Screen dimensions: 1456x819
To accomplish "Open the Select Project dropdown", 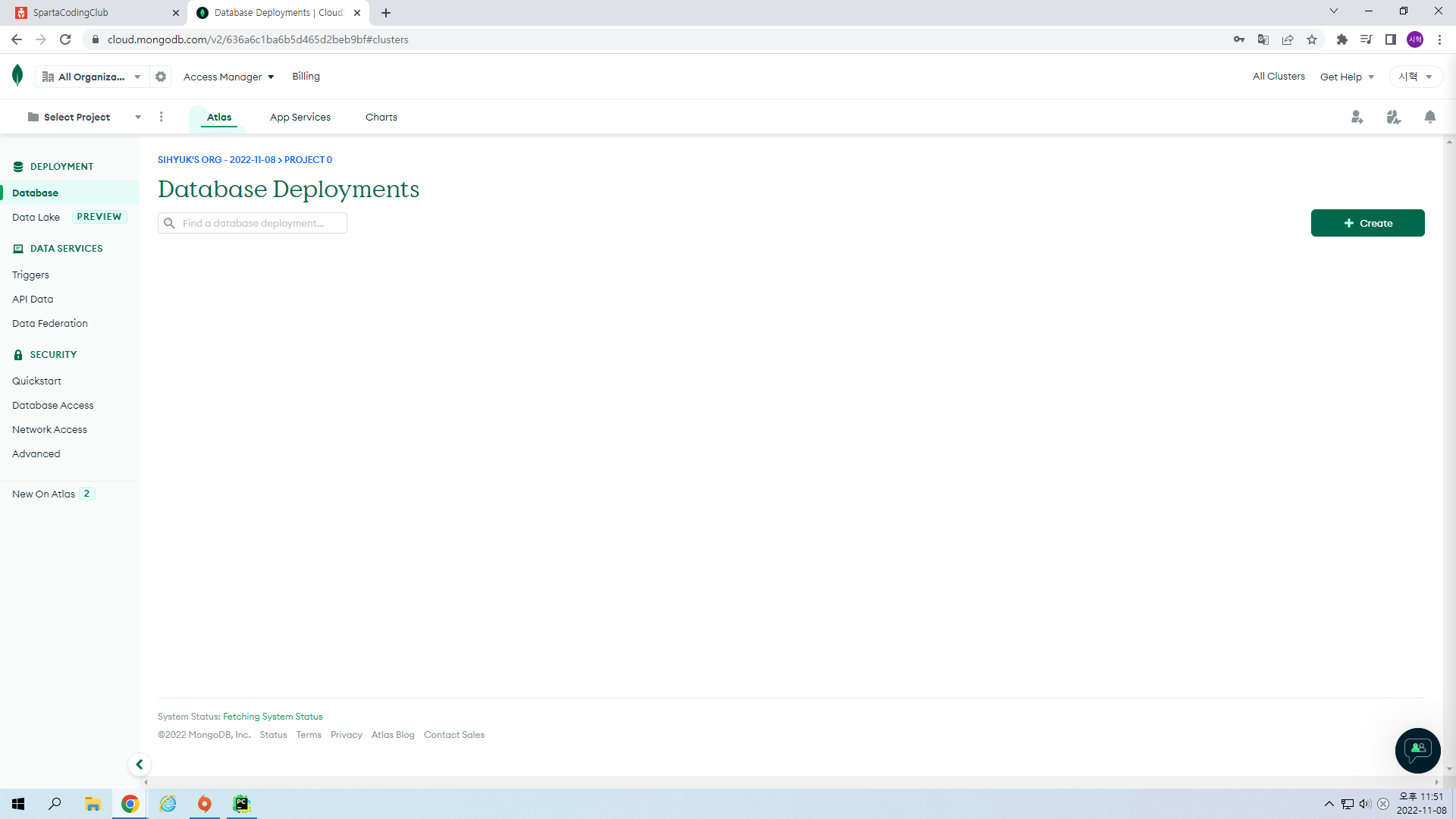I will 83,117.
